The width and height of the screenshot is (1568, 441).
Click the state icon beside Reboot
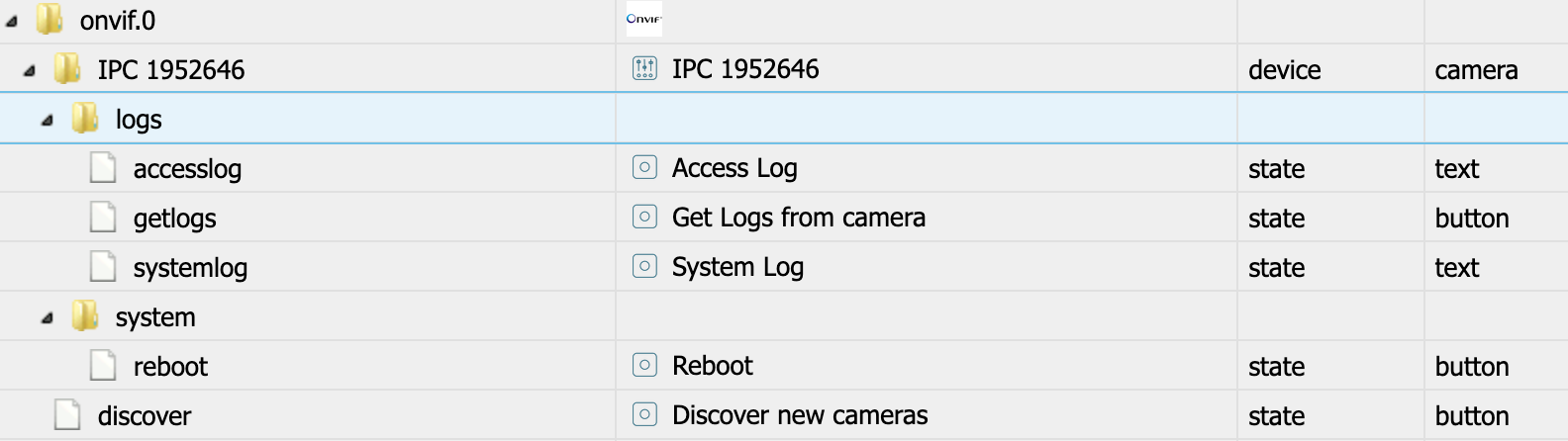[x=644, y=366]
